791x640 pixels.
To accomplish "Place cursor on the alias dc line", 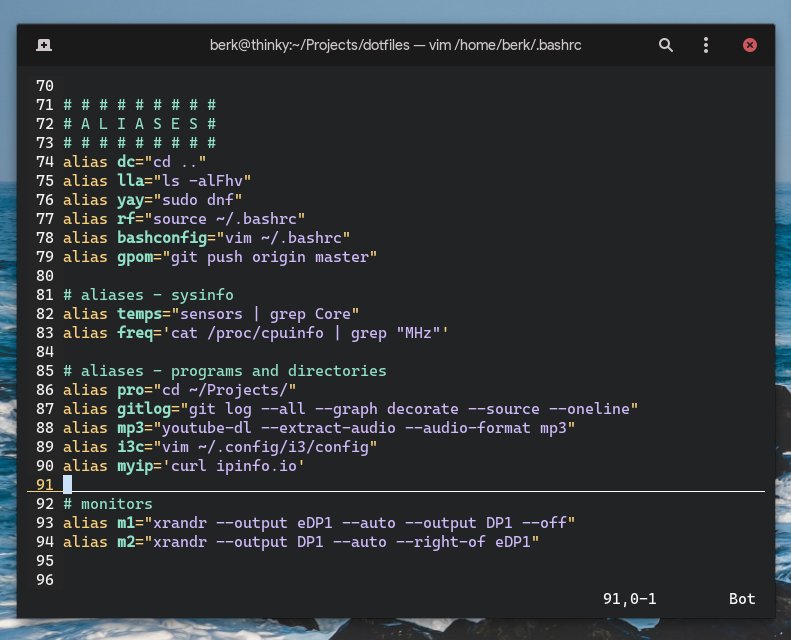I will pyautogui.click(x=134, y=162).
